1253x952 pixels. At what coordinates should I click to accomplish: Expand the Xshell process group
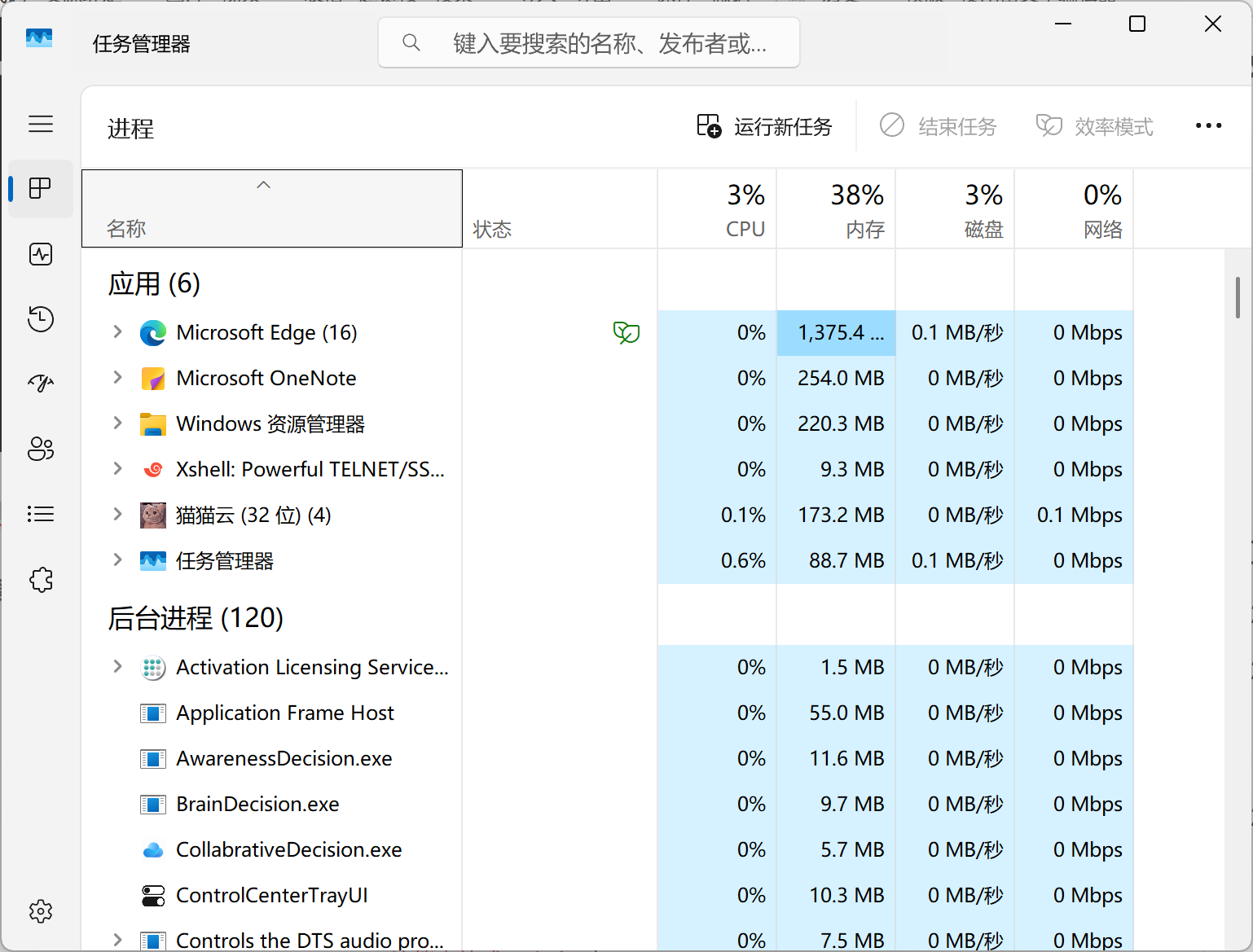pyautogui.click(x=117, y=468)
